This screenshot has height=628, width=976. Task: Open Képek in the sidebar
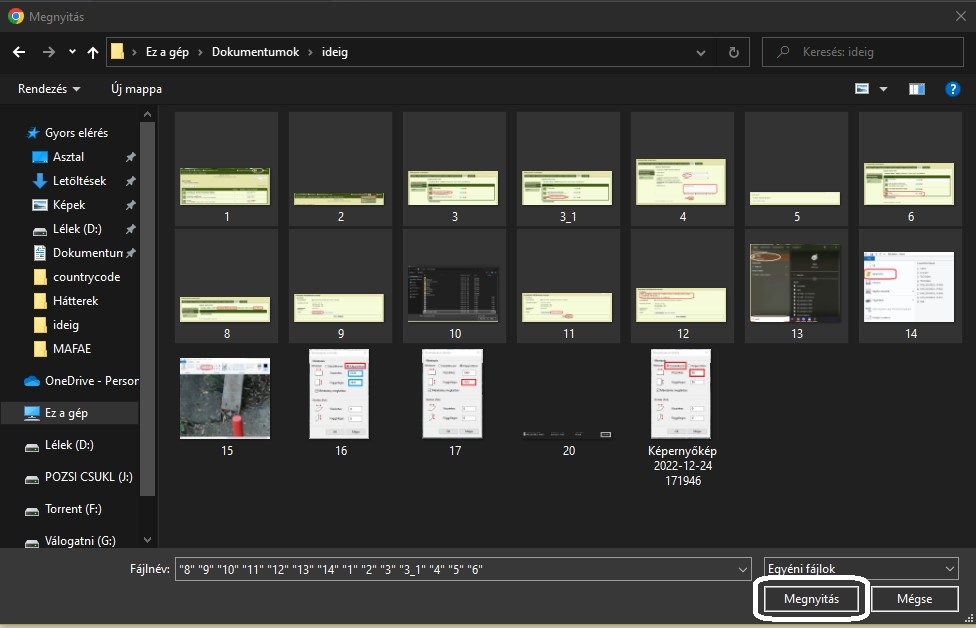pos(69,205)
